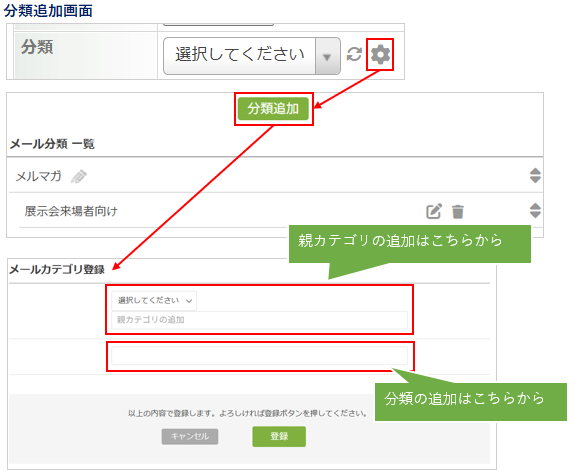The height and width of the screenshot is (473, 577).
Task: Open the gear settings icon beside 分類
Action: [x=380, y=54]
